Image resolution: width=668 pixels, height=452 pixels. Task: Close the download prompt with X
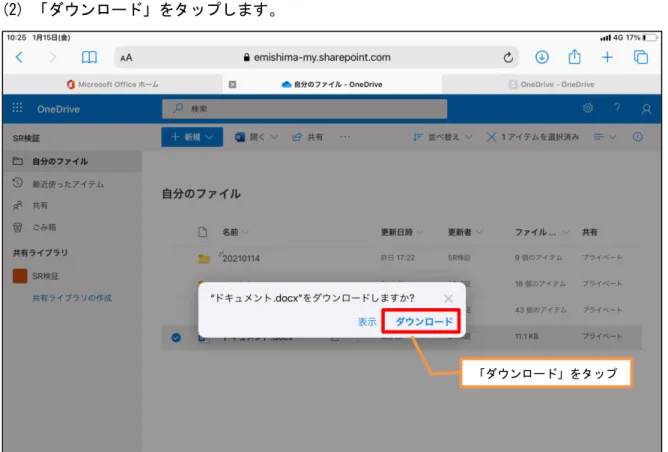(448, 298)
